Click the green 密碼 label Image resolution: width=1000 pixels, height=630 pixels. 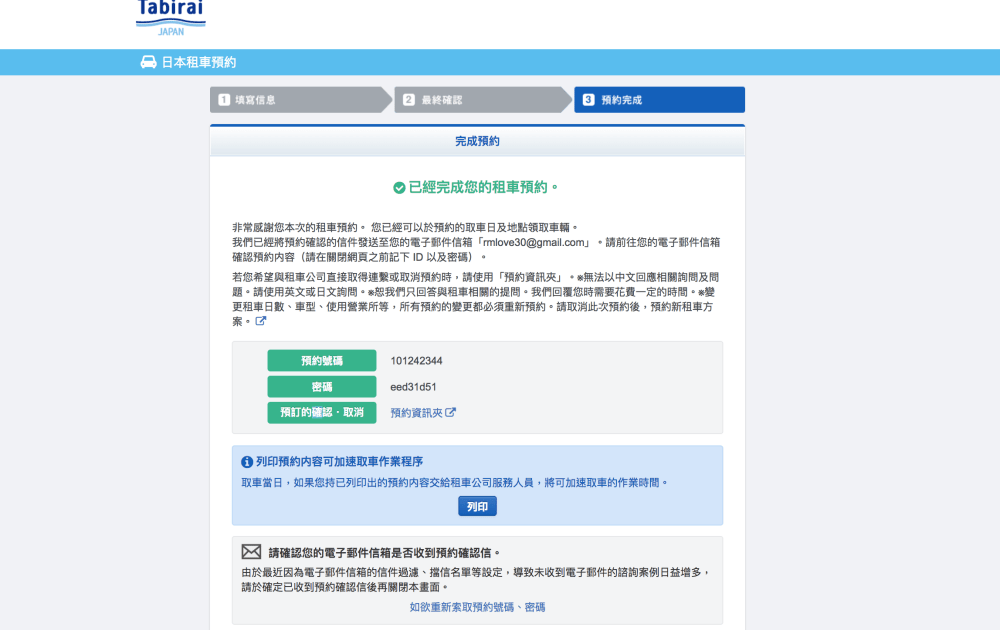pyautogui.click(x=321, y=387)
